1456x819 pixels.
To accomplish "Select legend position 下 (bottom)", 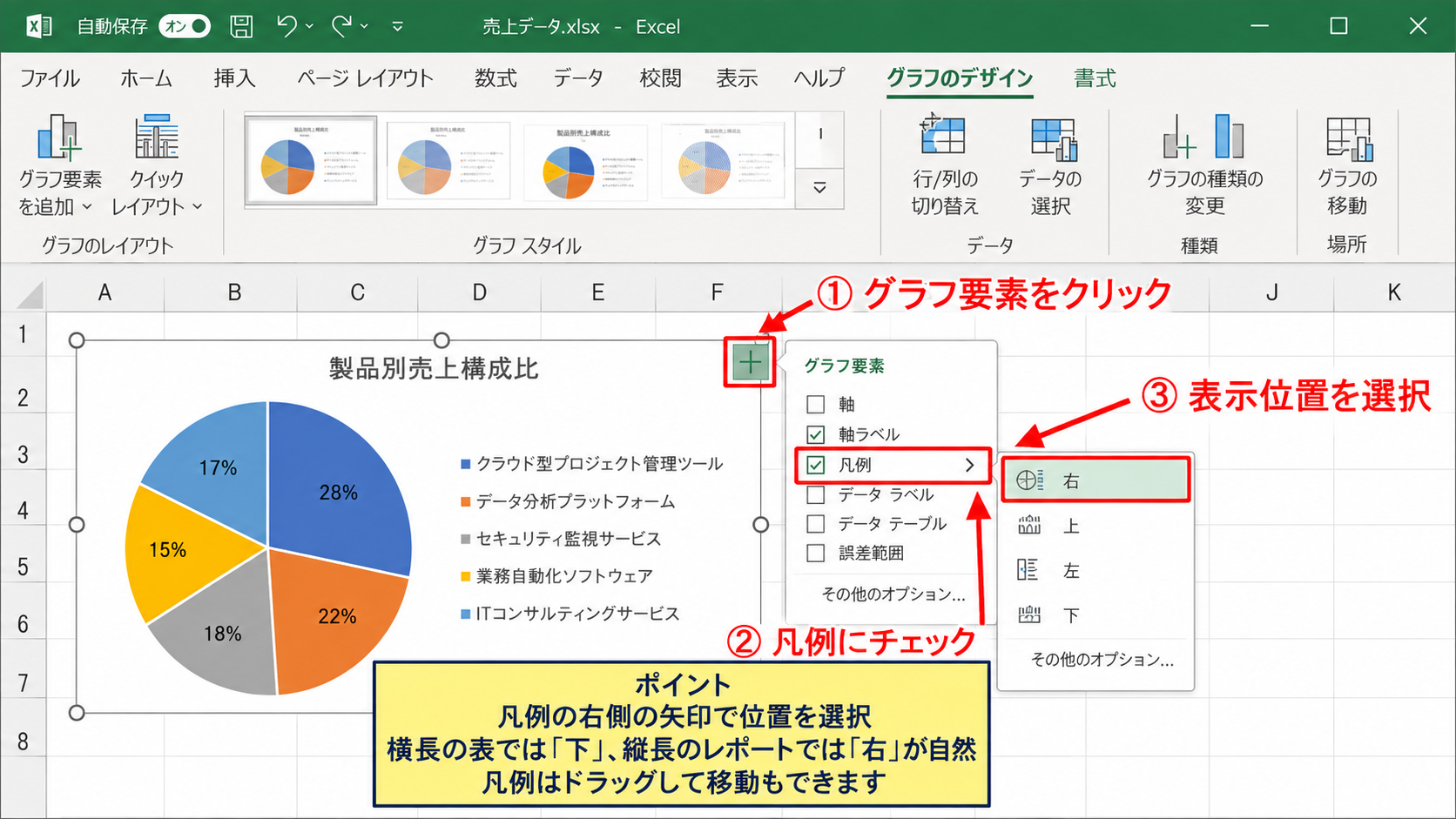I will point(1095,615).
